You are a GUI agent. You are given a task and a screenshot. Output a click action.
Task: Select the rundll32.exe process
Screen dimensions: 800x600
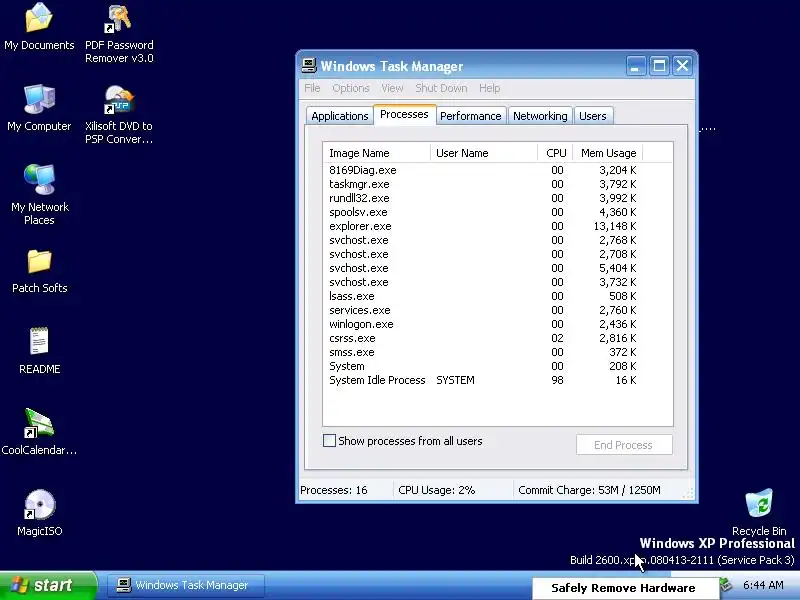tap(483, 198)
